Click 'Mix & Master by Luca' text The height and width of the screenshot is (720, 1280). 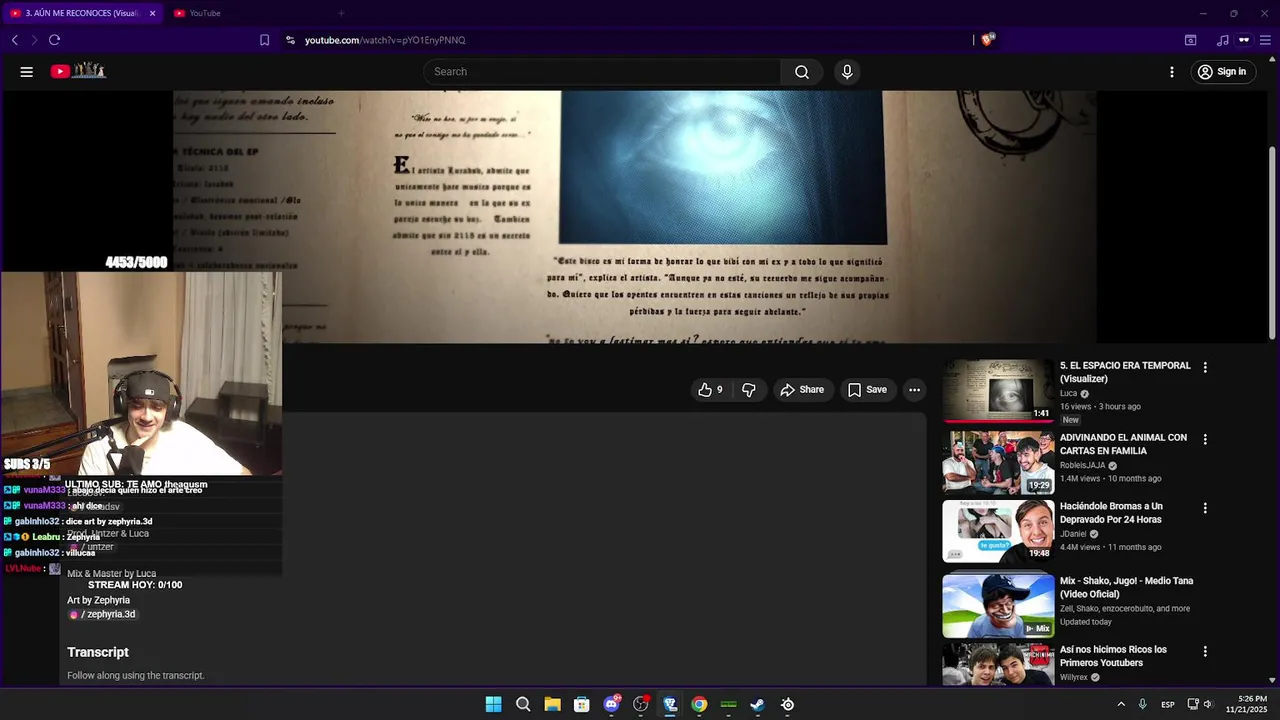point(111,574)
